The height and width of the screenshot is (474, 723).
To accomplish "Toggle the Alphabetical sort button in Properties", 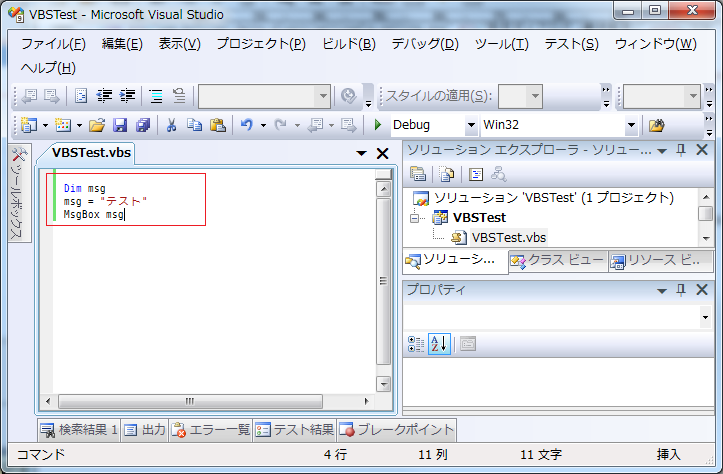I will [439, 344].
